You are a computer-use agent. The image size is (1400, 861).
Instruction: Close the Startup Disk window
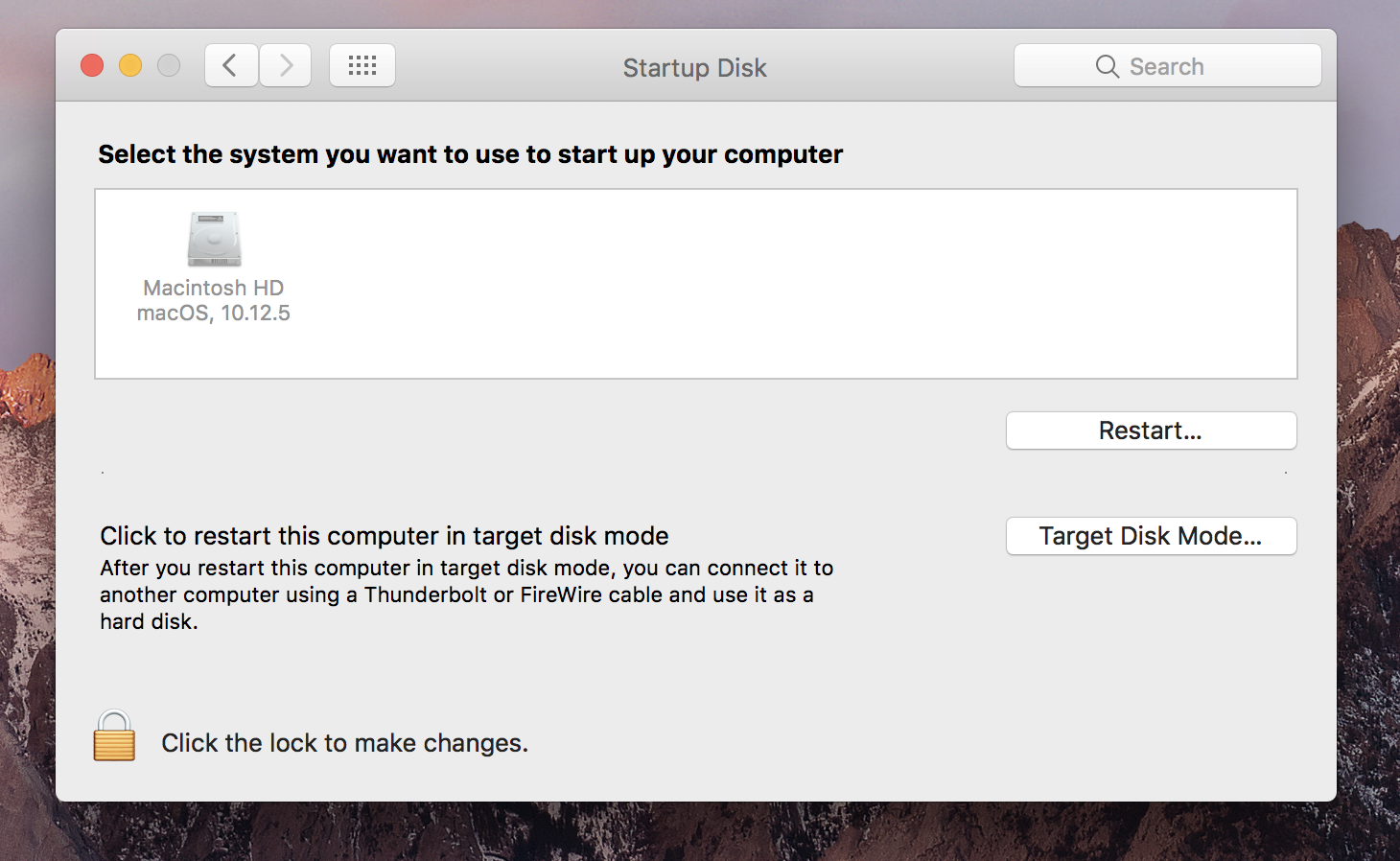(92, 65)
